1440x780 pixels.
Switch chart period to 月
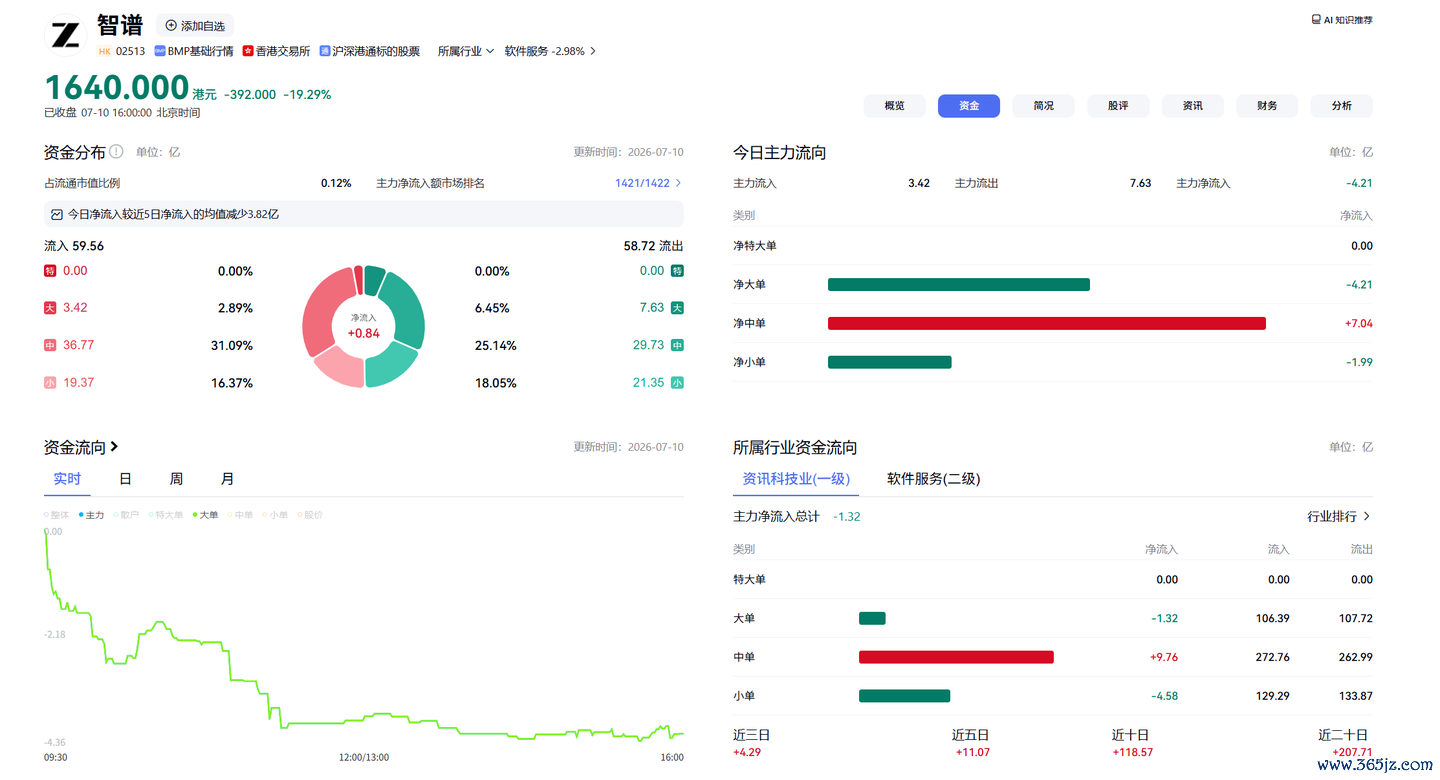227,479
